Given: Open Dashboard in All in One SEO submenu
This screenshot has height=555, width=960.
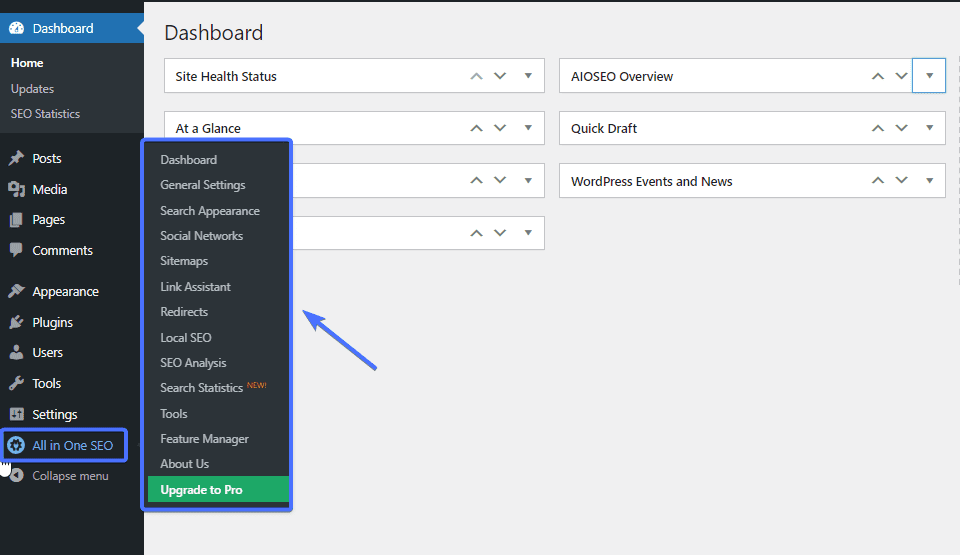Looking at the screenshot, I should click(189, 159).
